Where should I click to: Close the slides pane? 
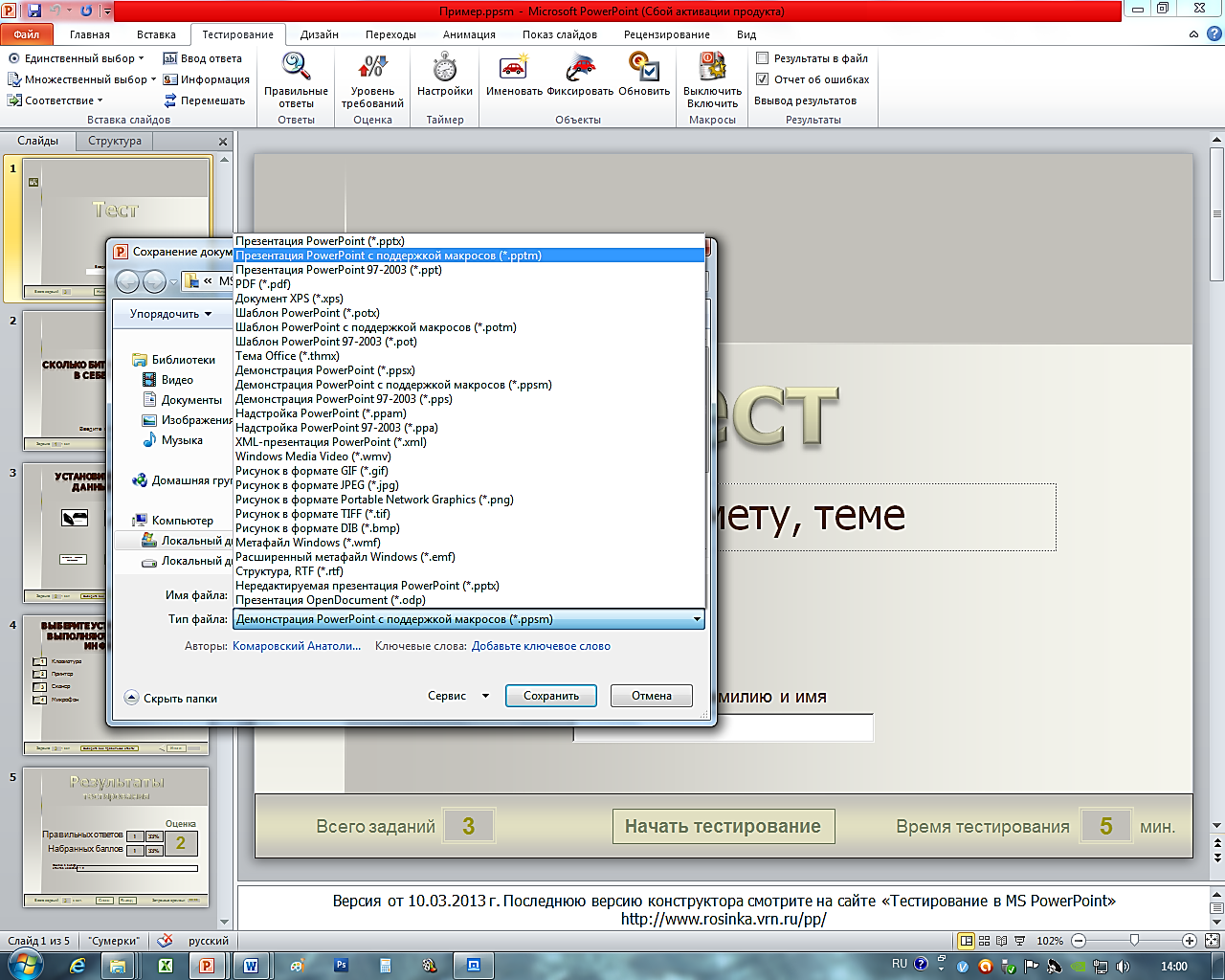click(223, 142)
